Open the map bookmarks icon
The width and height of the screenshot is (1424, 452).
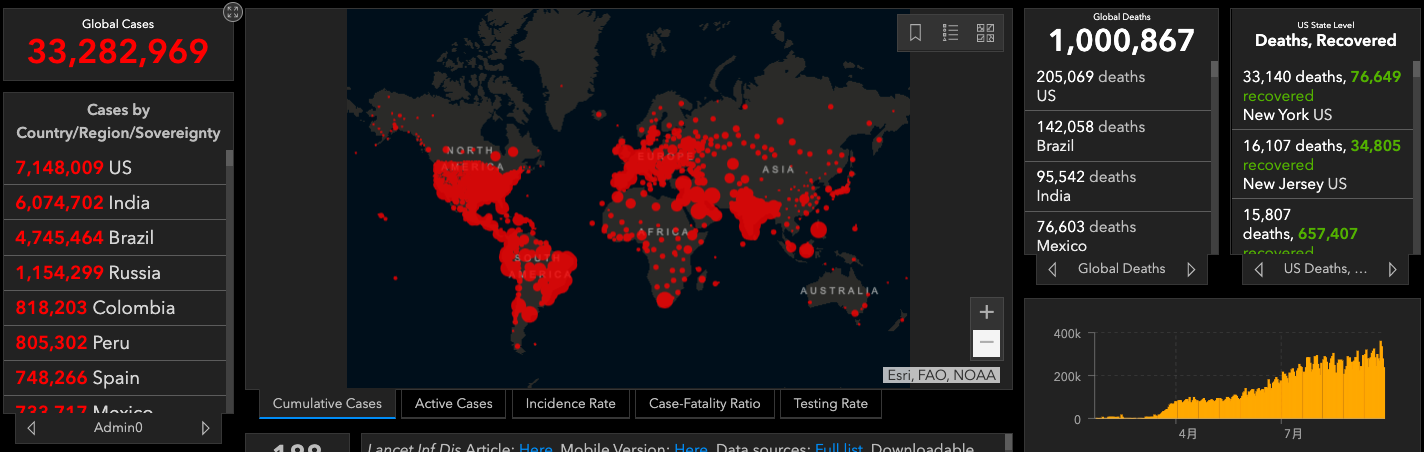click(915, 33)
